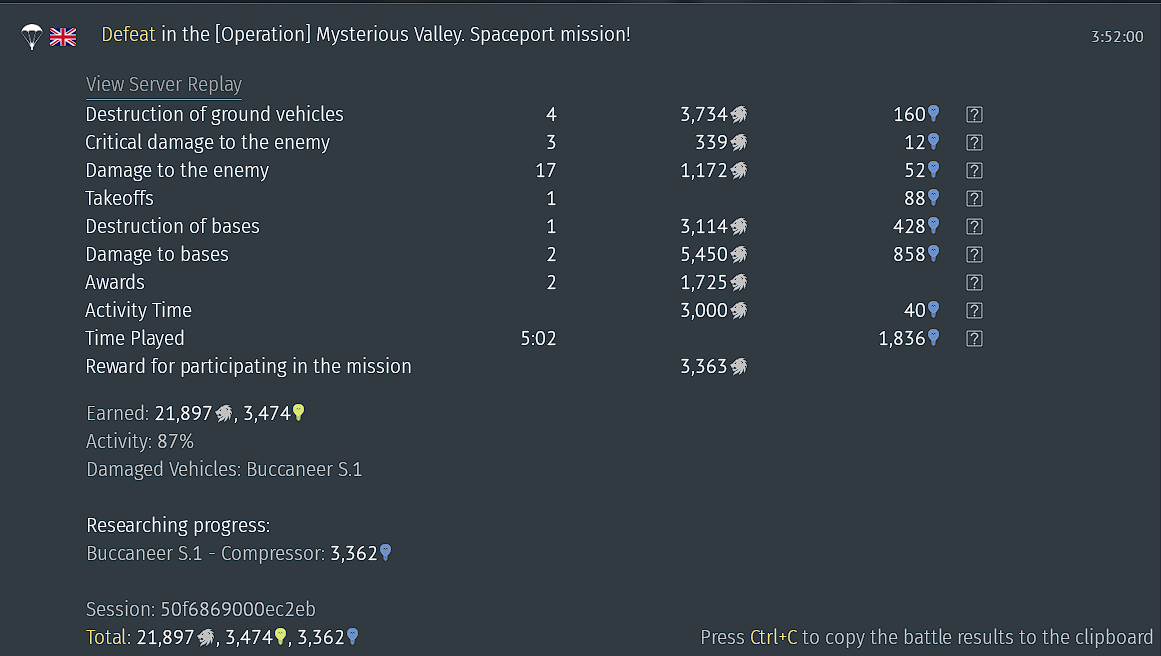Screen dimensions: 1161x656
Task: Select the Defeat mission header text
Action: [366, 35]
